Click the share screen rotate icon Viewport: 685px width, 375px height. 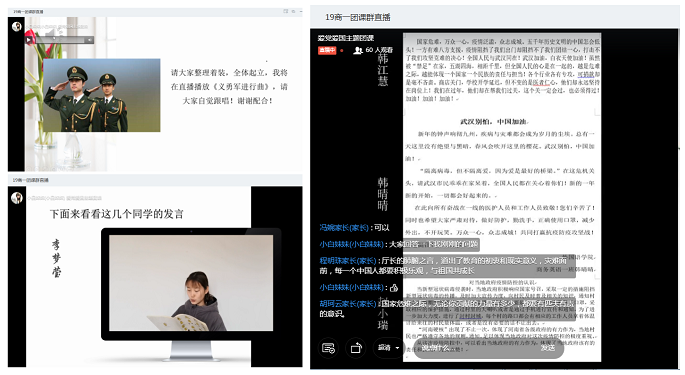click(356, 348)
